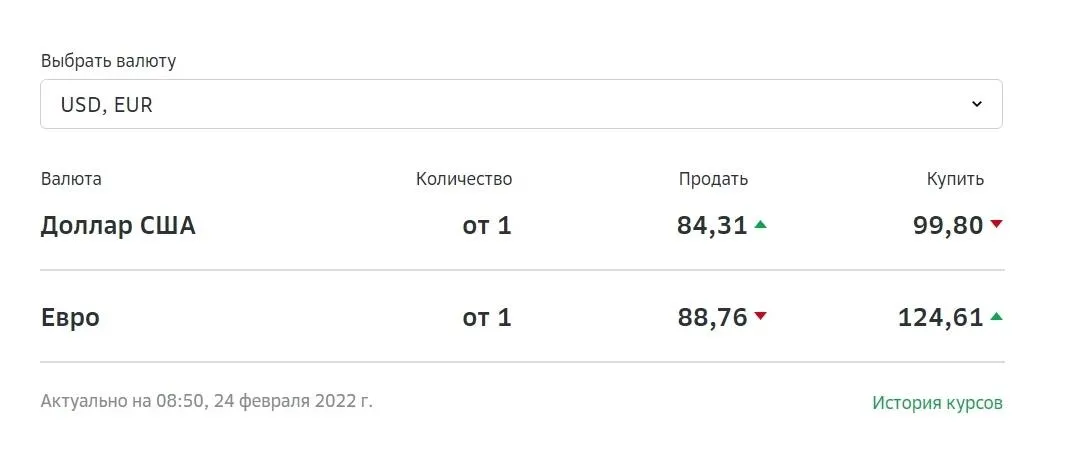
Task: Click the euro sell rate 88,76
Action: coord(712,318)
